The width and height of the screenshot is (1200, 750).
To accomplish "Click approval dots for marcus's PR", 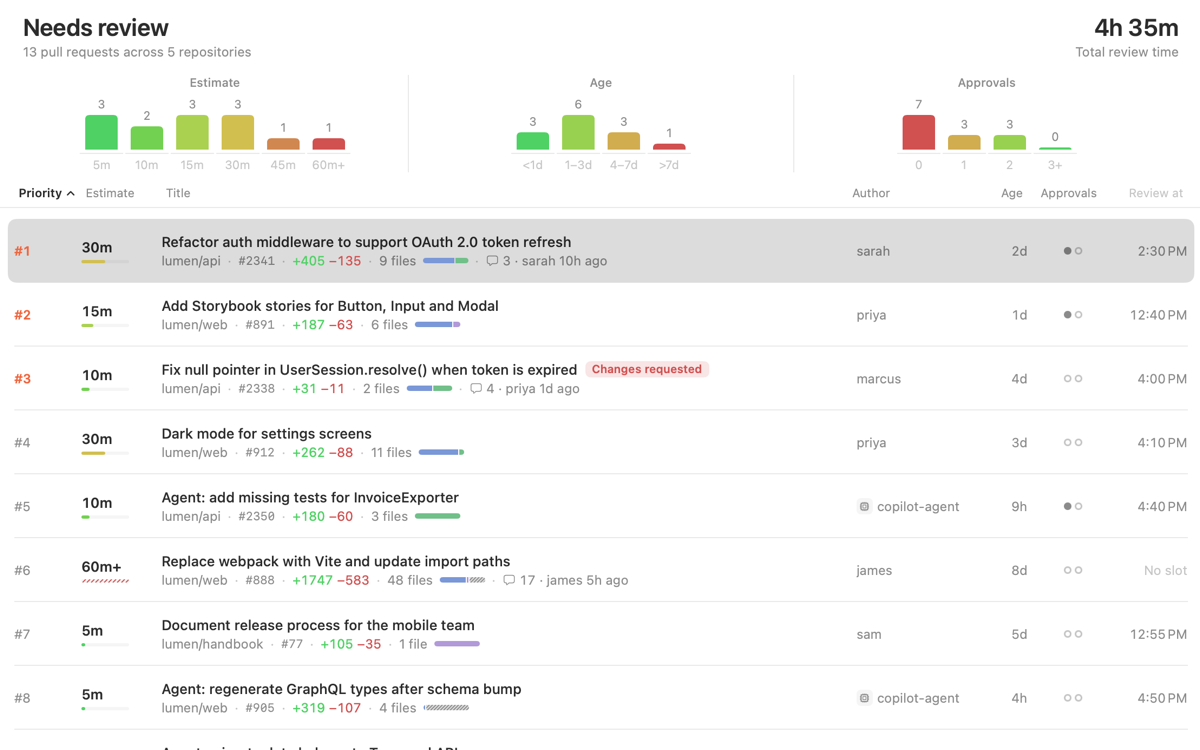I will point(1073,379).
